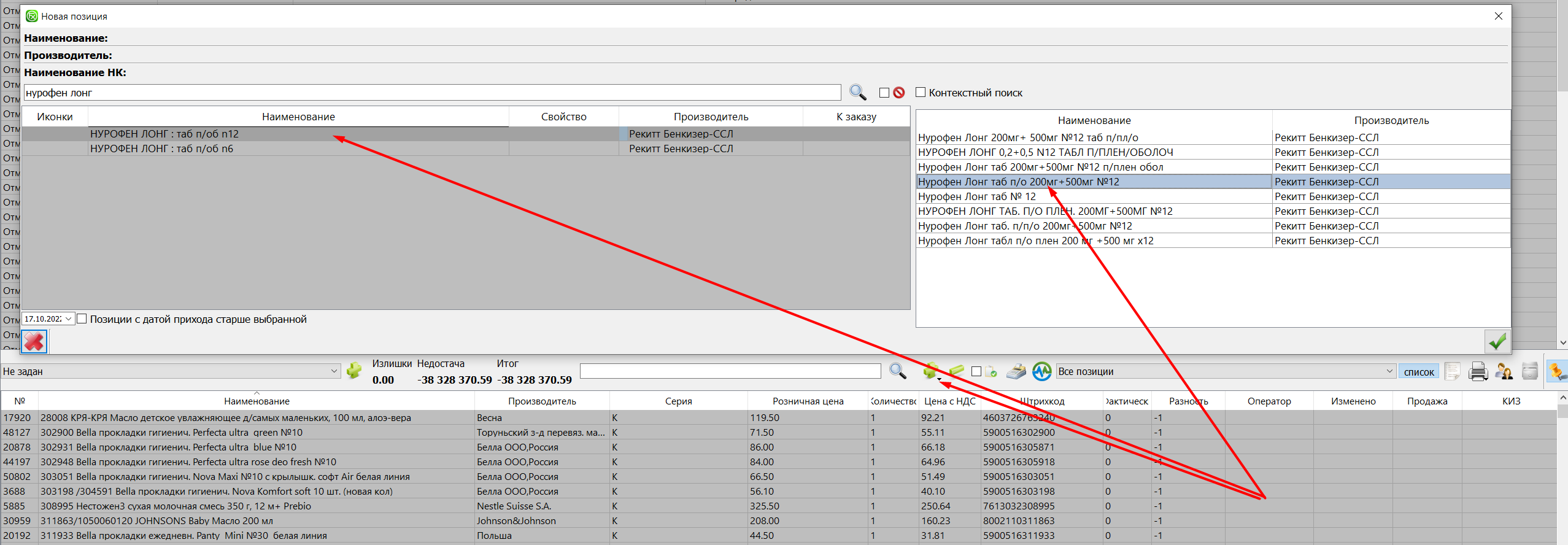The image size is (1568, 545).
Task: Click the Оператор column header
Action: [1269, 401]
